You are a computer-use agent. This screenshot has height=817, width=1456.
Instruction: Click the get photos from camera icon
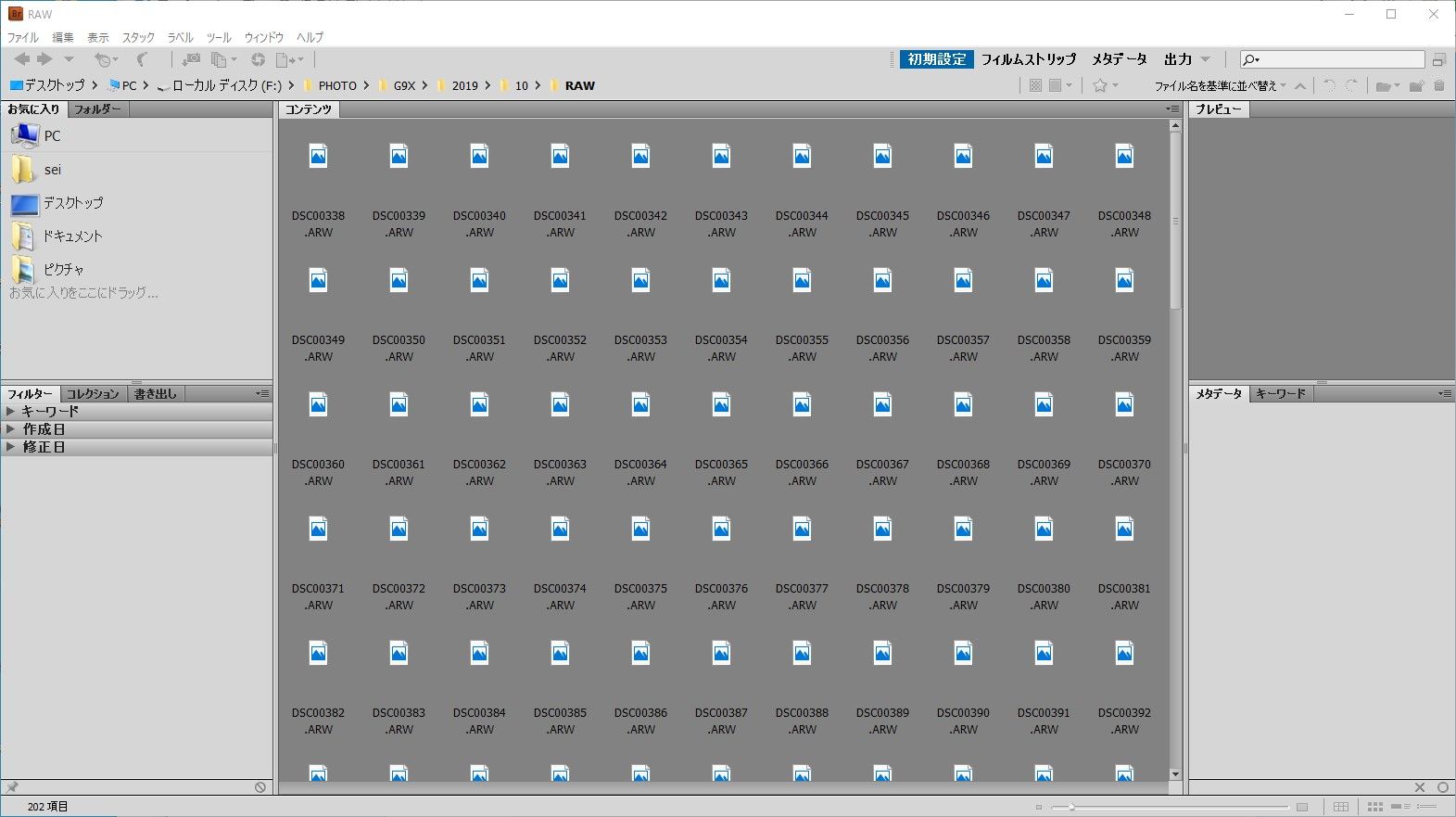[191, 59]
